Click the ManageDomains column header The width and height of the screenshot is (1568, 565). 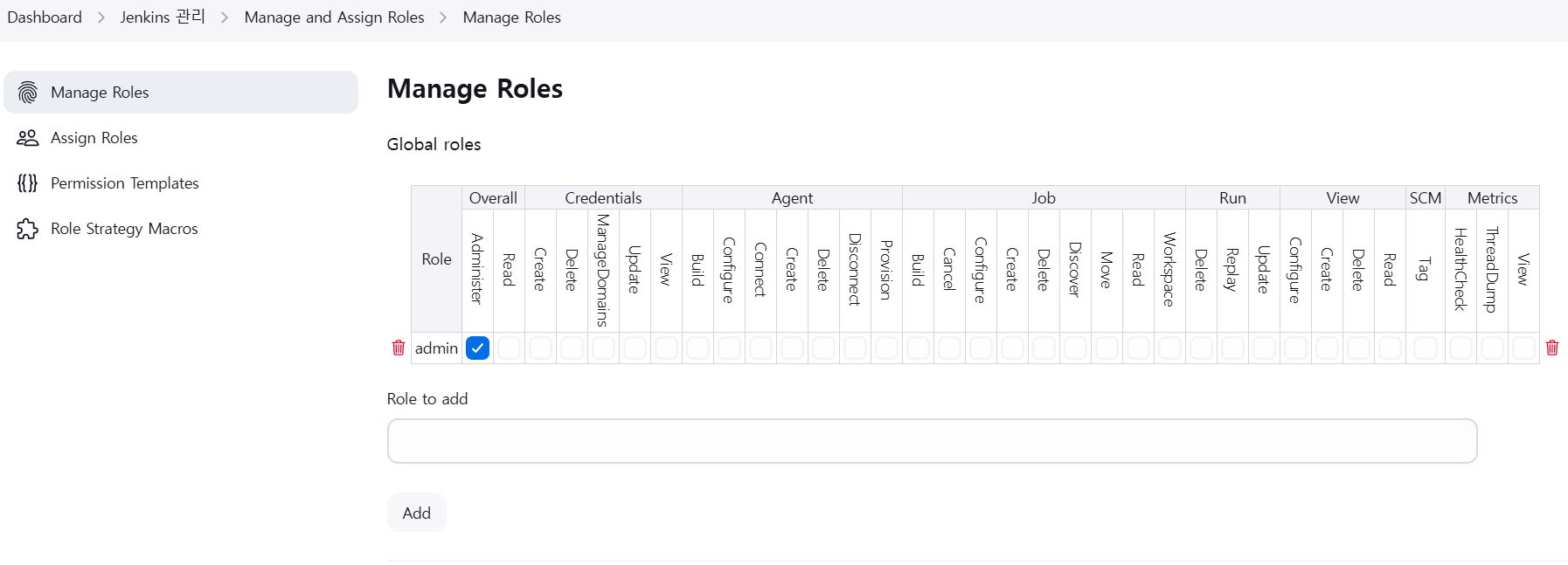pos(603,270)
